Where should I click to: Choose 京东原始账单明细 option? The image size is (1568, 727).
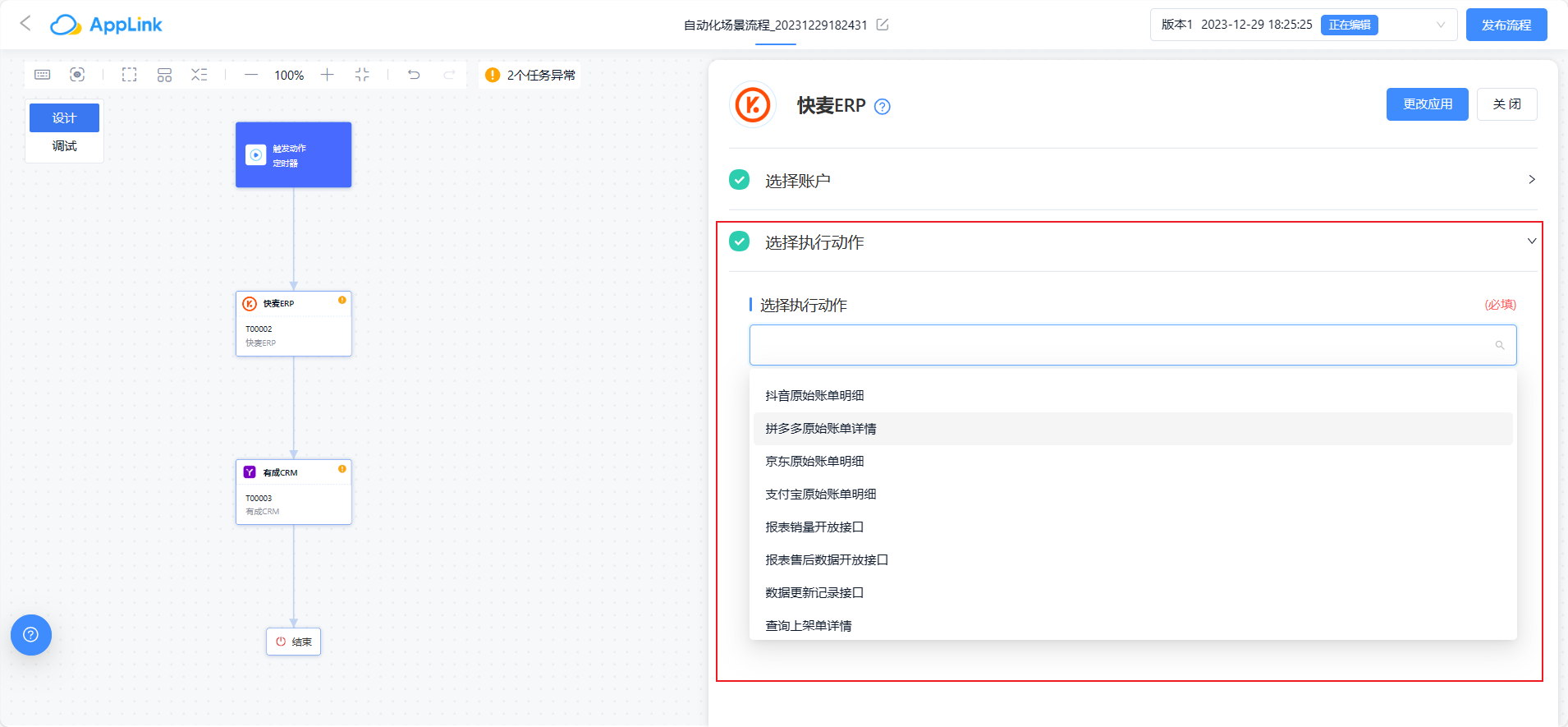click(x=1133, y=462)
